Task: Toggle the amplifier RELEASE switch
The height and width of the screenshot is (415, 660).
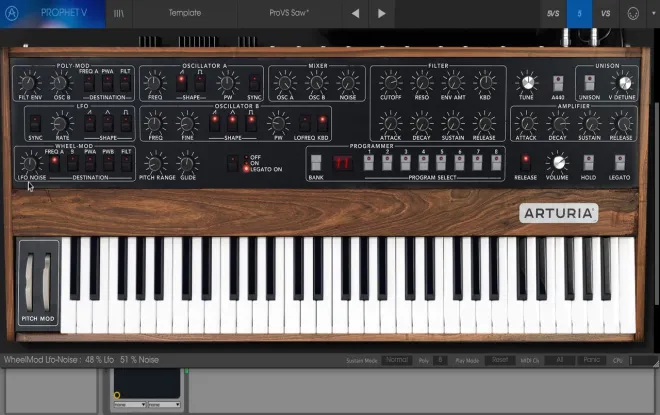Action: [525, 163]
